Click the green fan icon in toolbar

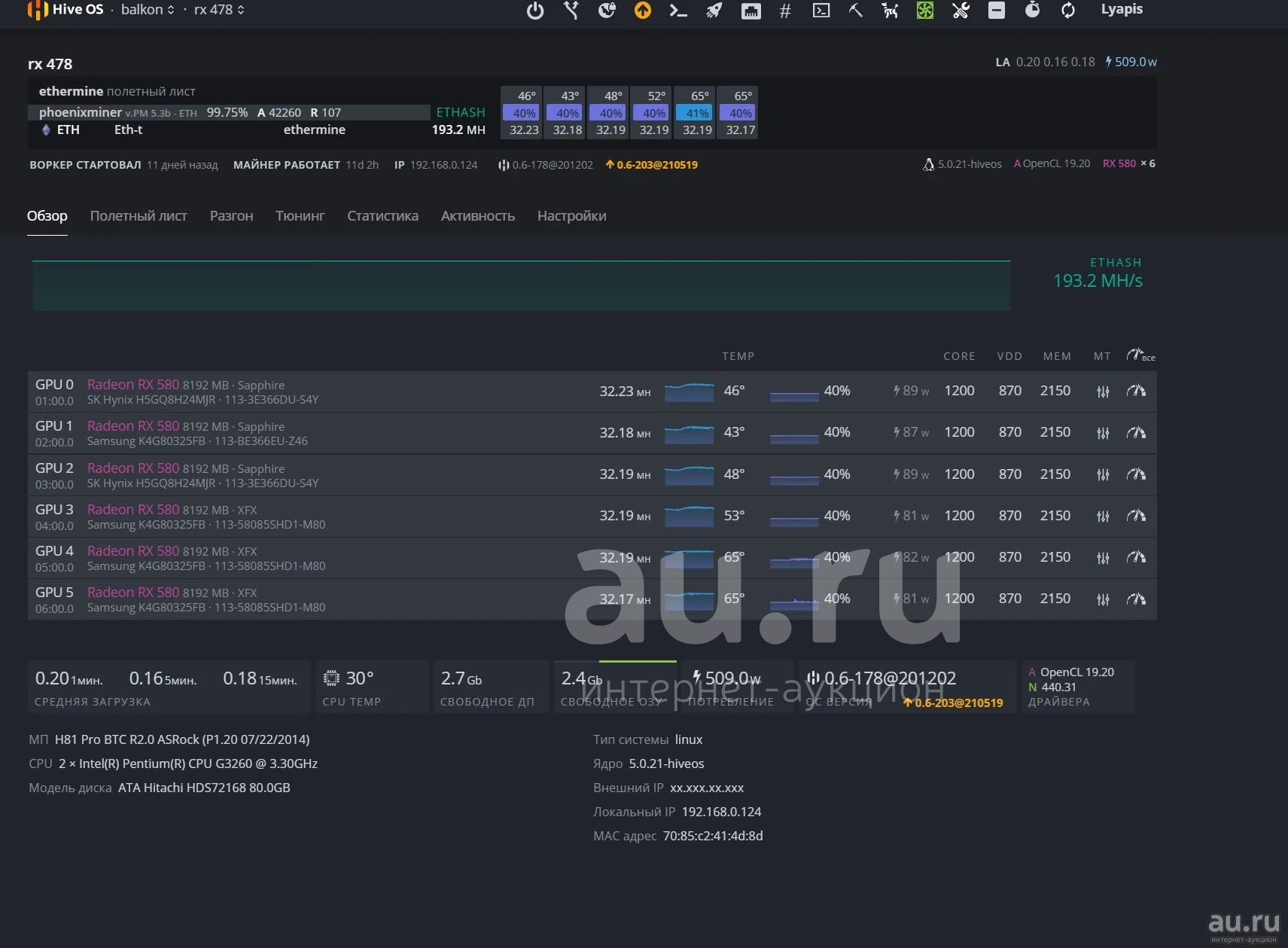[925, 11]
